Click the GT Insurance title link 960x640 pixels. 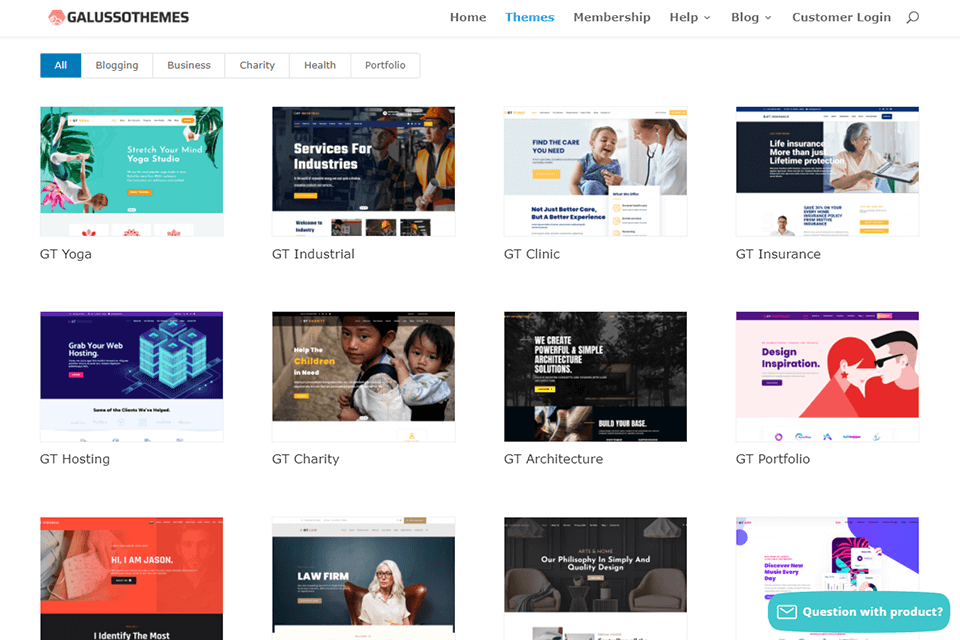pos(778,254)
